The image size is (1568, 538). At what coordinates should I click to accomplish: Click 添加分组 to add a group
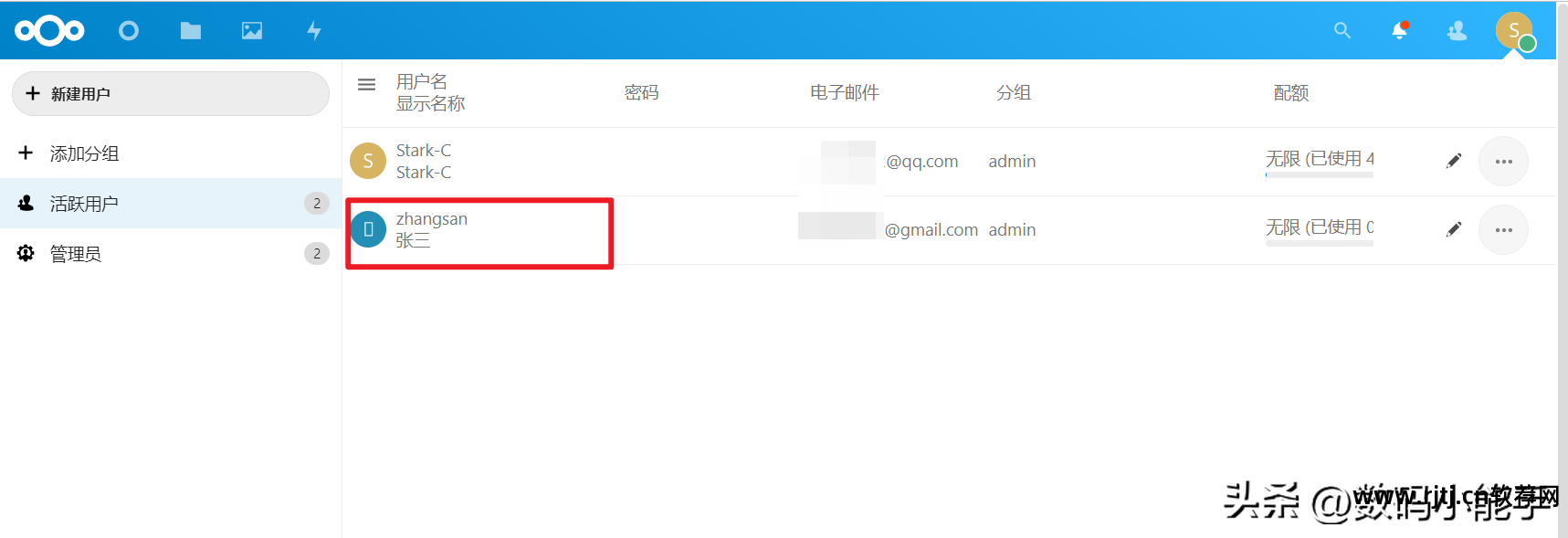[171, 153]
